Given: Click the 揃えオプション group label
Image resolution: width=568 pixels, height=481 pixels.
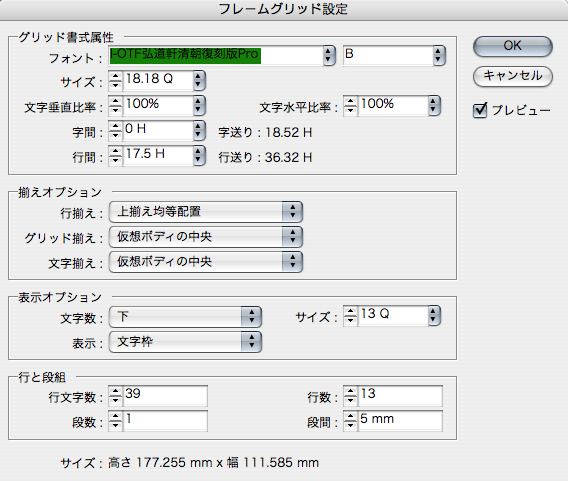Looking at the screenshot, I should (x=60, y=192).
